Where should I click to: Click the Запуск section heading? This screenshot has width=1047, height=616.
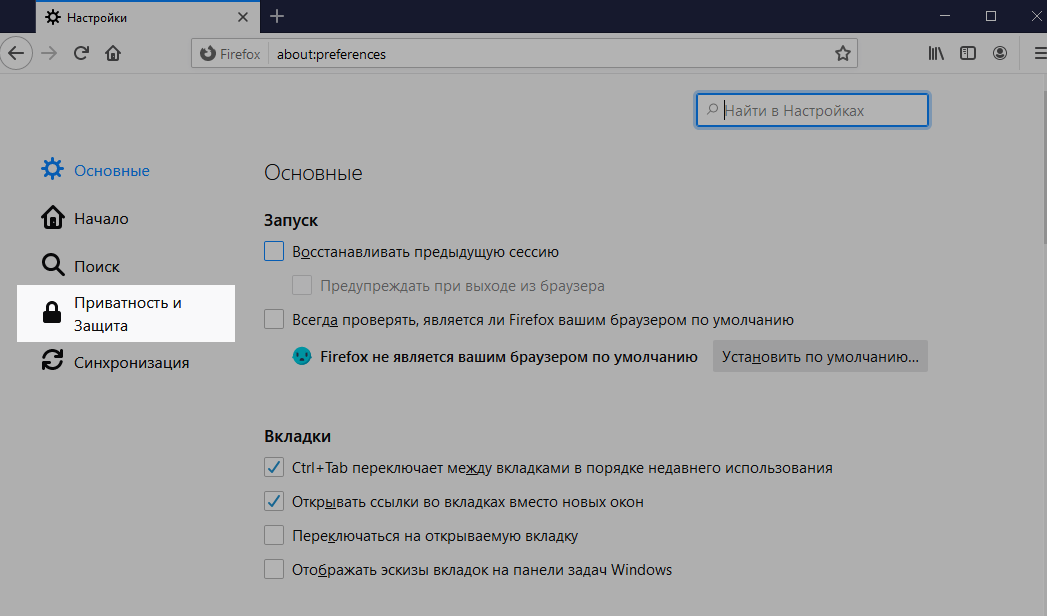[291, 220]
